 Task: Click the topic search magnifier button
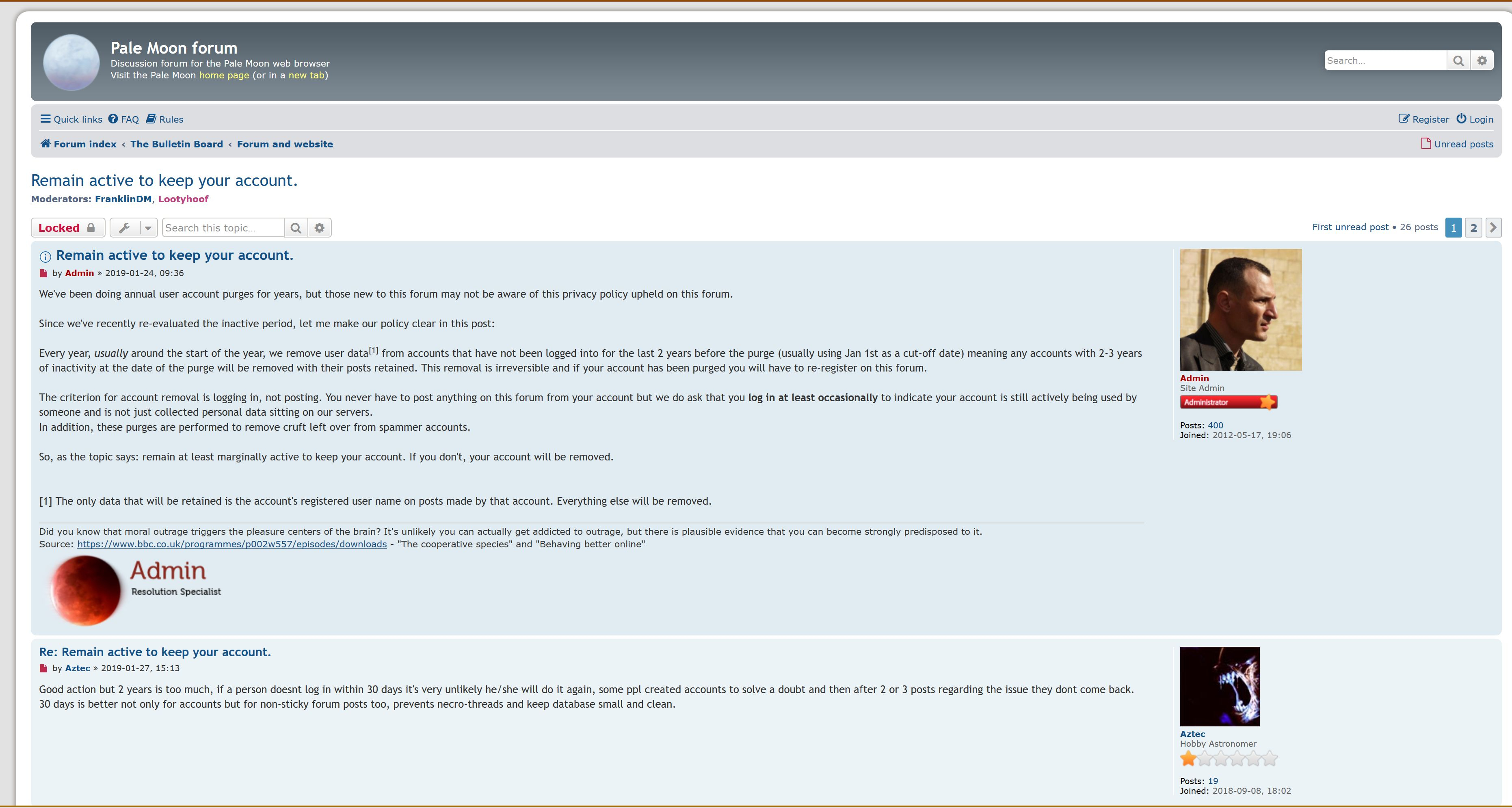click(x=296, y=228)
